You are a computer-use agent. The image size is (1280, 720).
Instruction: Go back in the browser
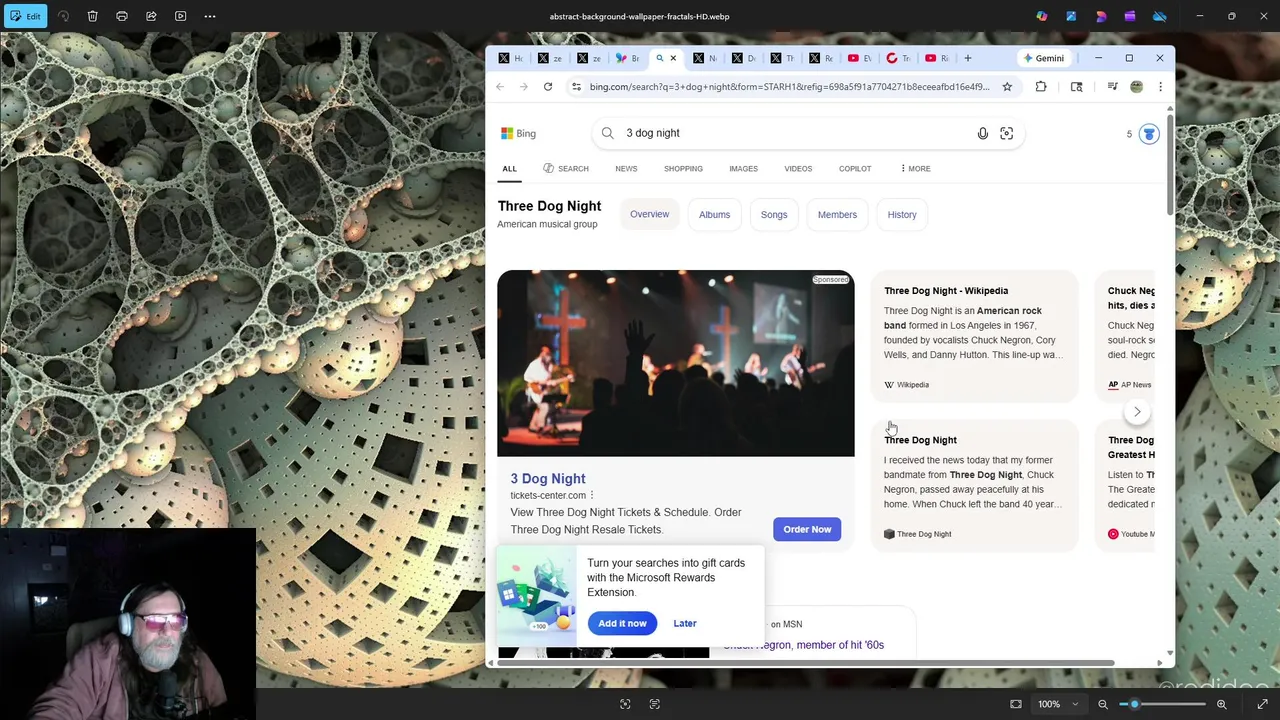(500, 87)
